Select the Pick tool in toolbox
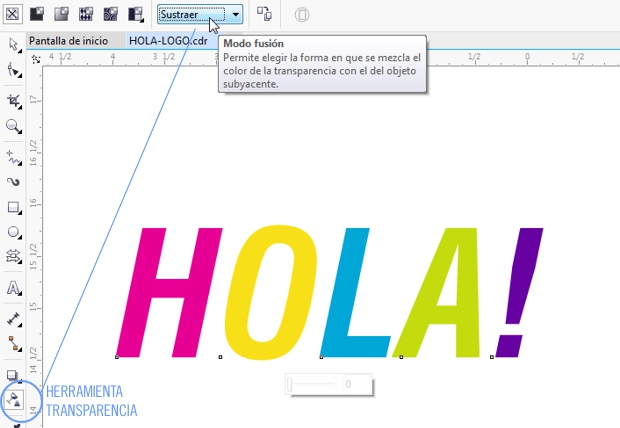 (14, 45)
